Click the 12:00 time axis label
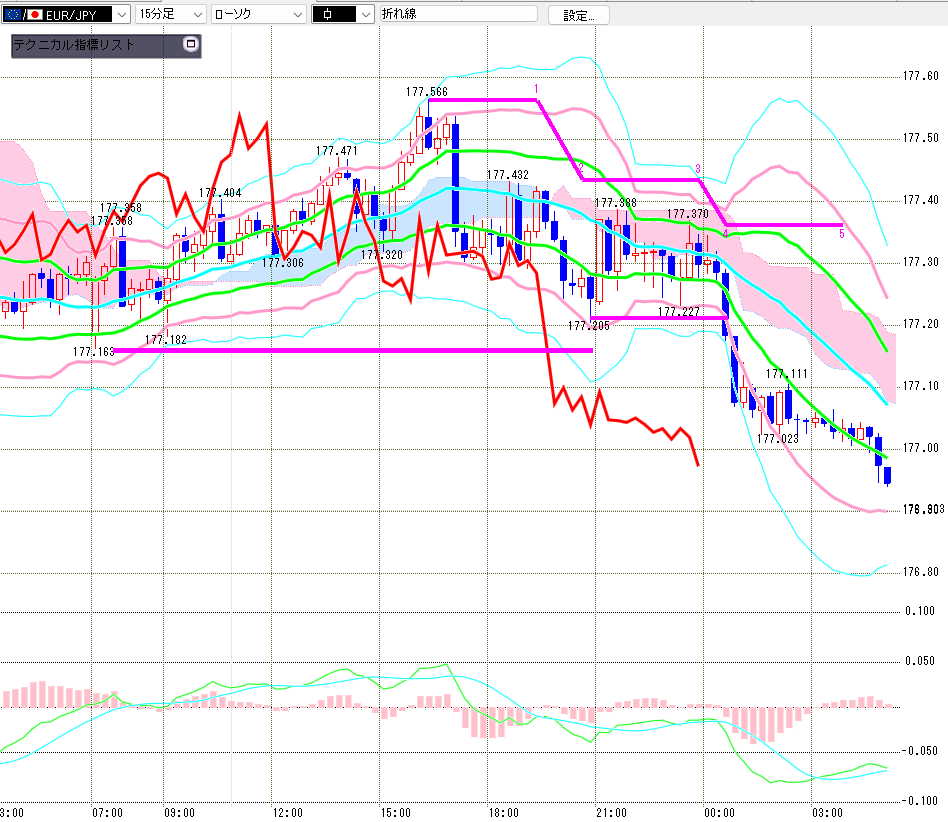948x822 pixels. click(x=288, y=813)
